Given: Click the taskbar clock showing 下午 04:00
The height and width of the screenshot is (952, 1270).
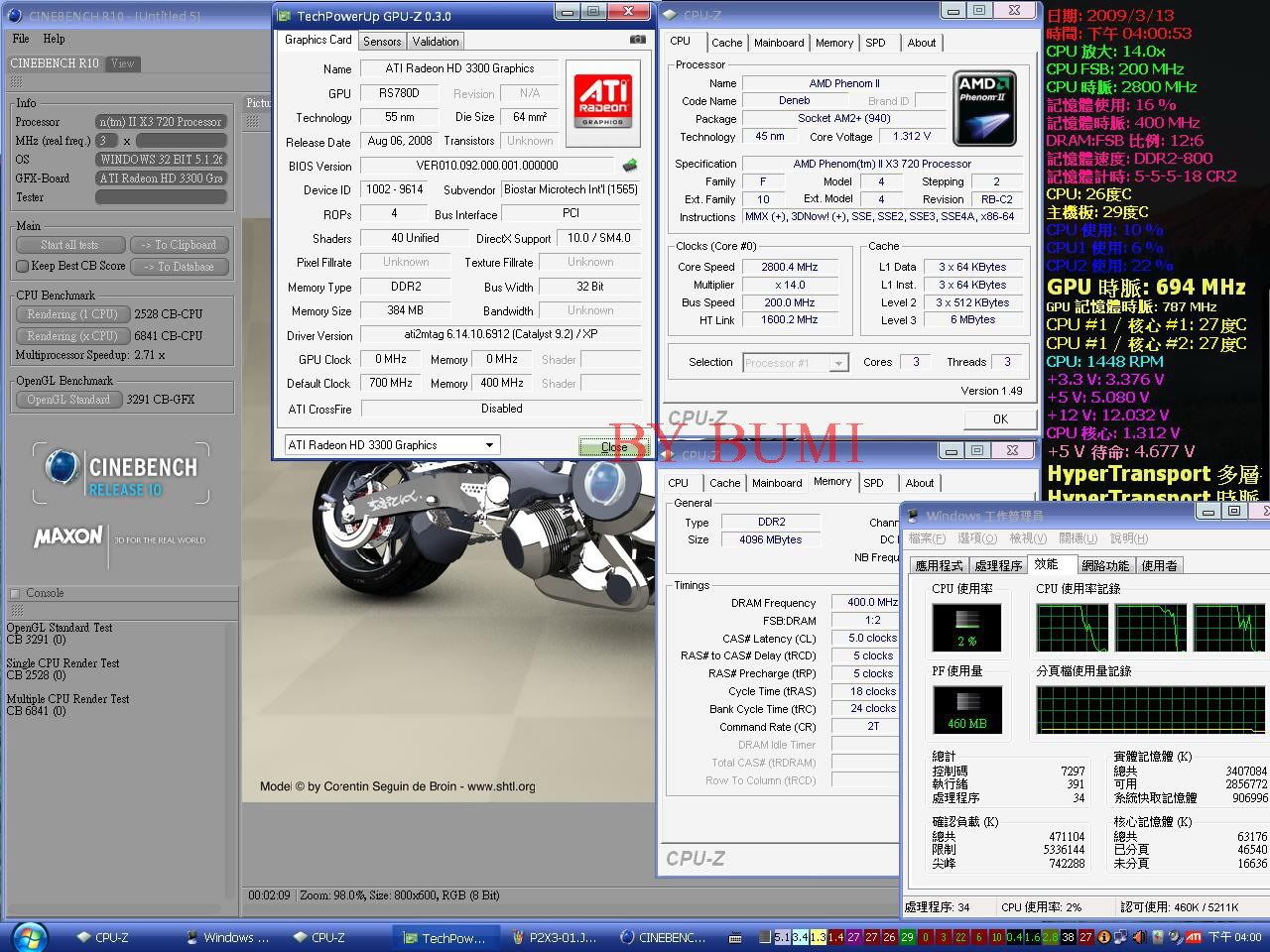Looking at the screenshot, I should pyautogui.click(x=1235, y=937).
